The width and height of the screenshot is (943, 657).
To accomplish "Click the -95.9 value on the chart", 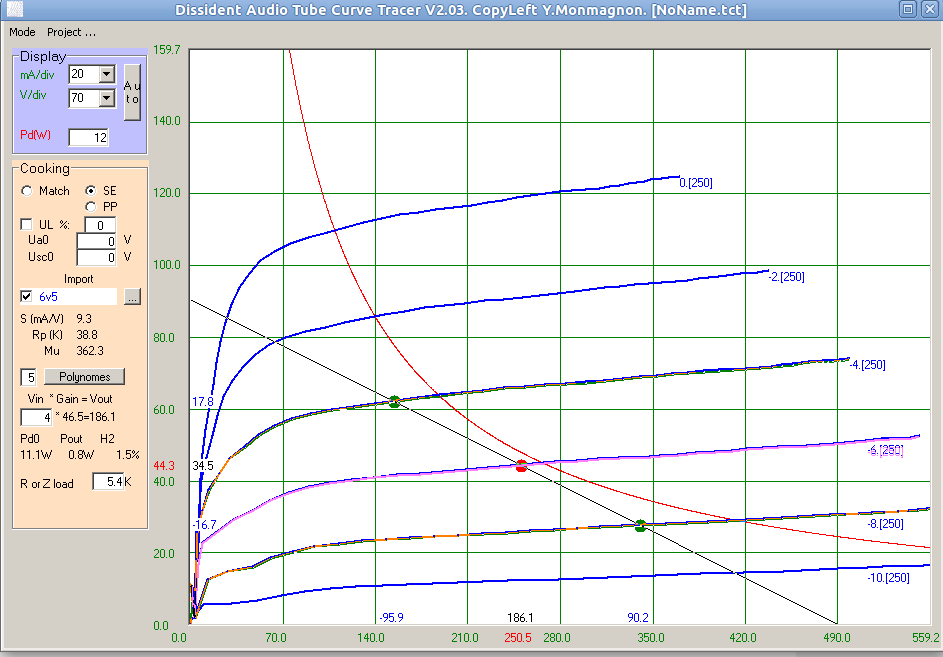I will [392, 617].
